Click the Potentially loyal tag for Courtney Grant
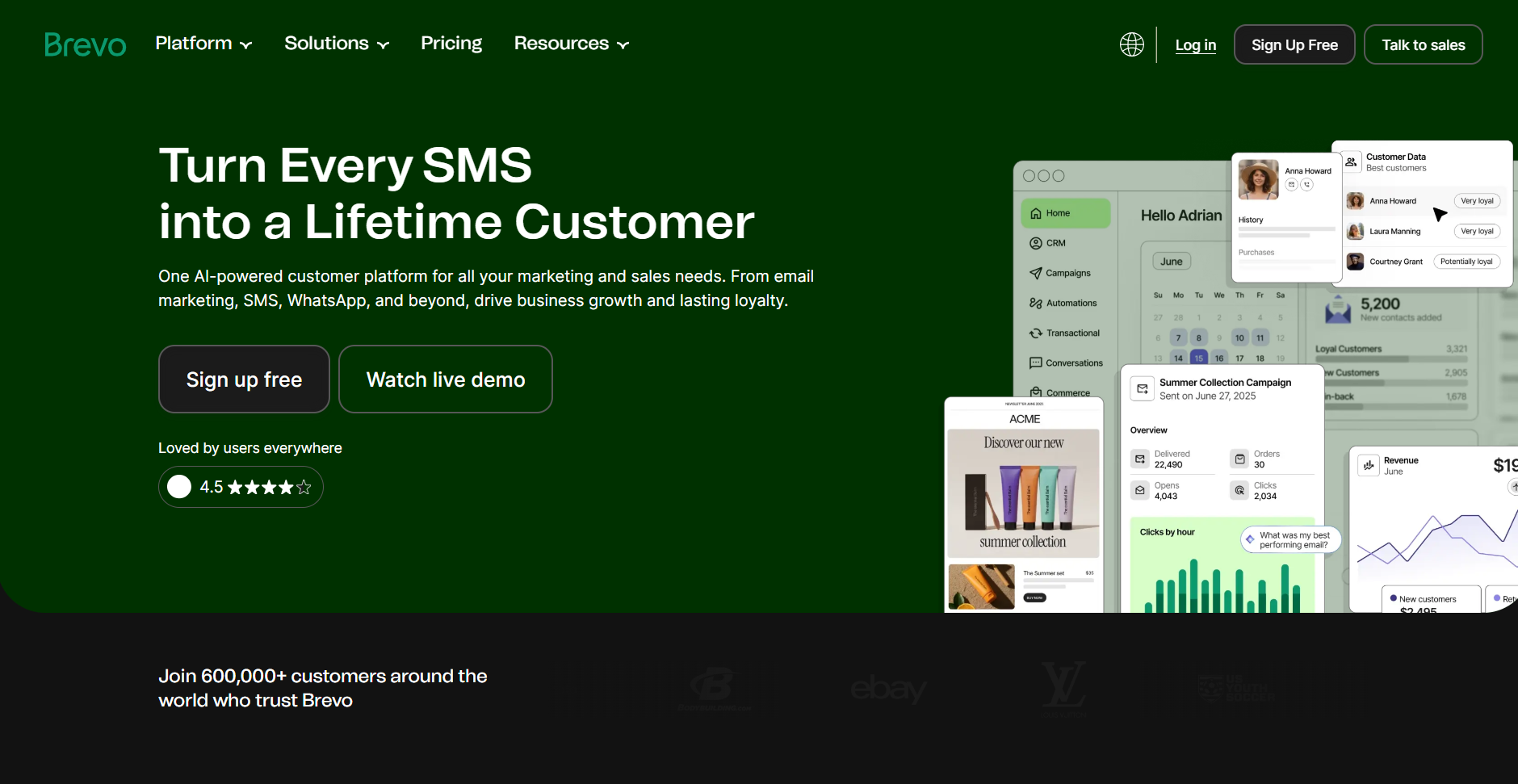Viewport: 1518px width, 784px height. 1466,262
